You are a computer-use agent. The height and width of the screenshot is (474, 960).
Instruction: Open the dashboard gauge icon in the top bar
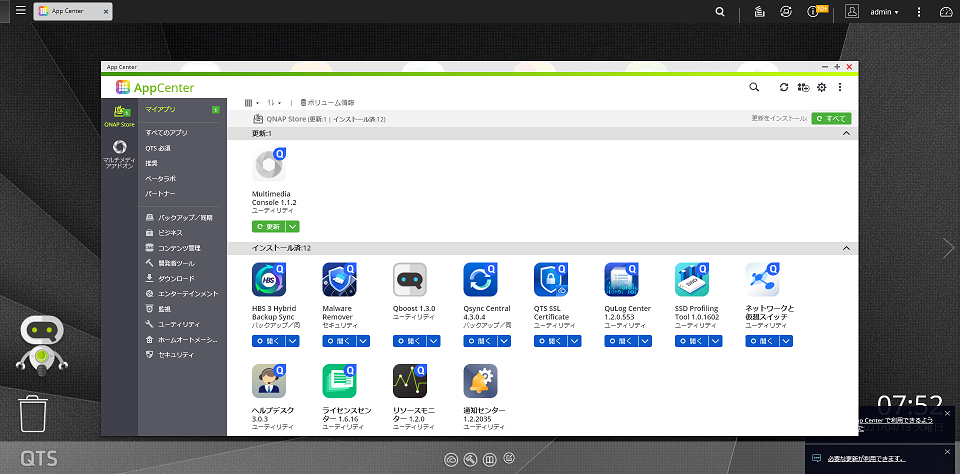(x=945, y=12)
